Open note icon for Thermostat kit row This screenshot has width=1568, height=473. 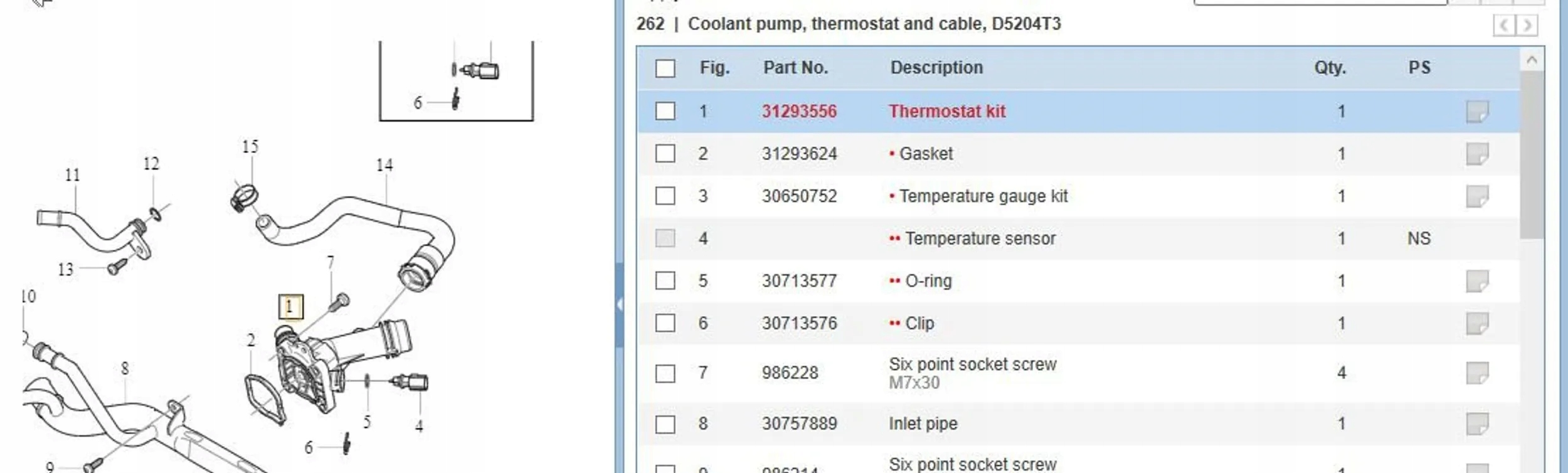tap(1476, 112)
